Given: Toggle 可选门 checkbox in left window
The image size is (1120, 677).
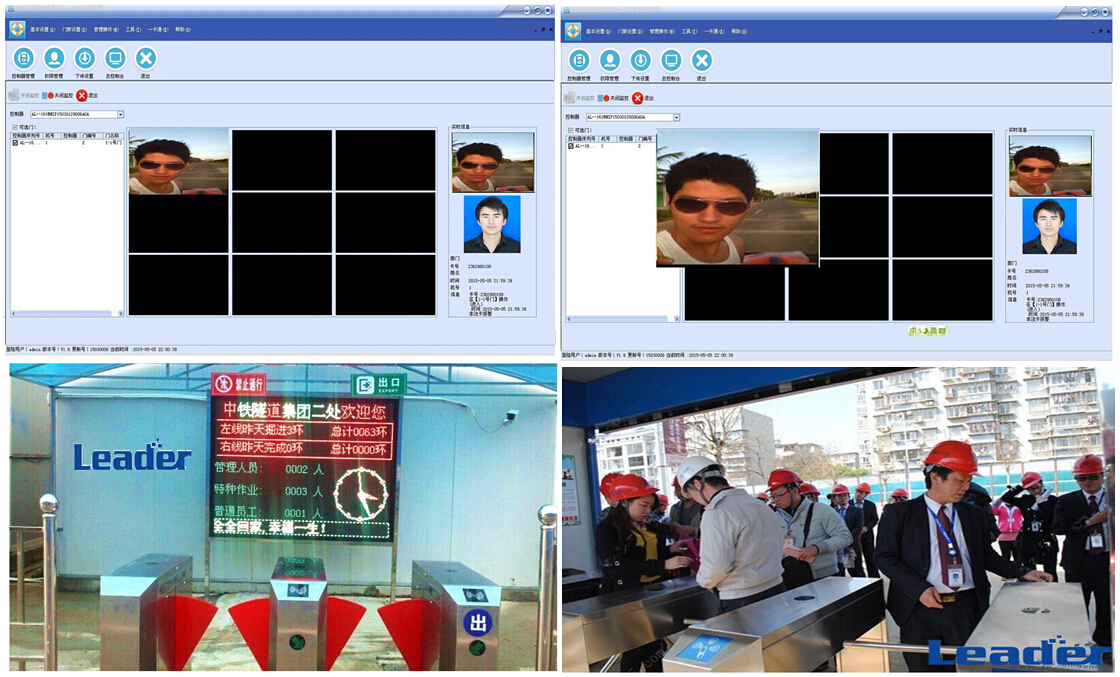Looking at the screenshot, I should [x=14, y=127].
